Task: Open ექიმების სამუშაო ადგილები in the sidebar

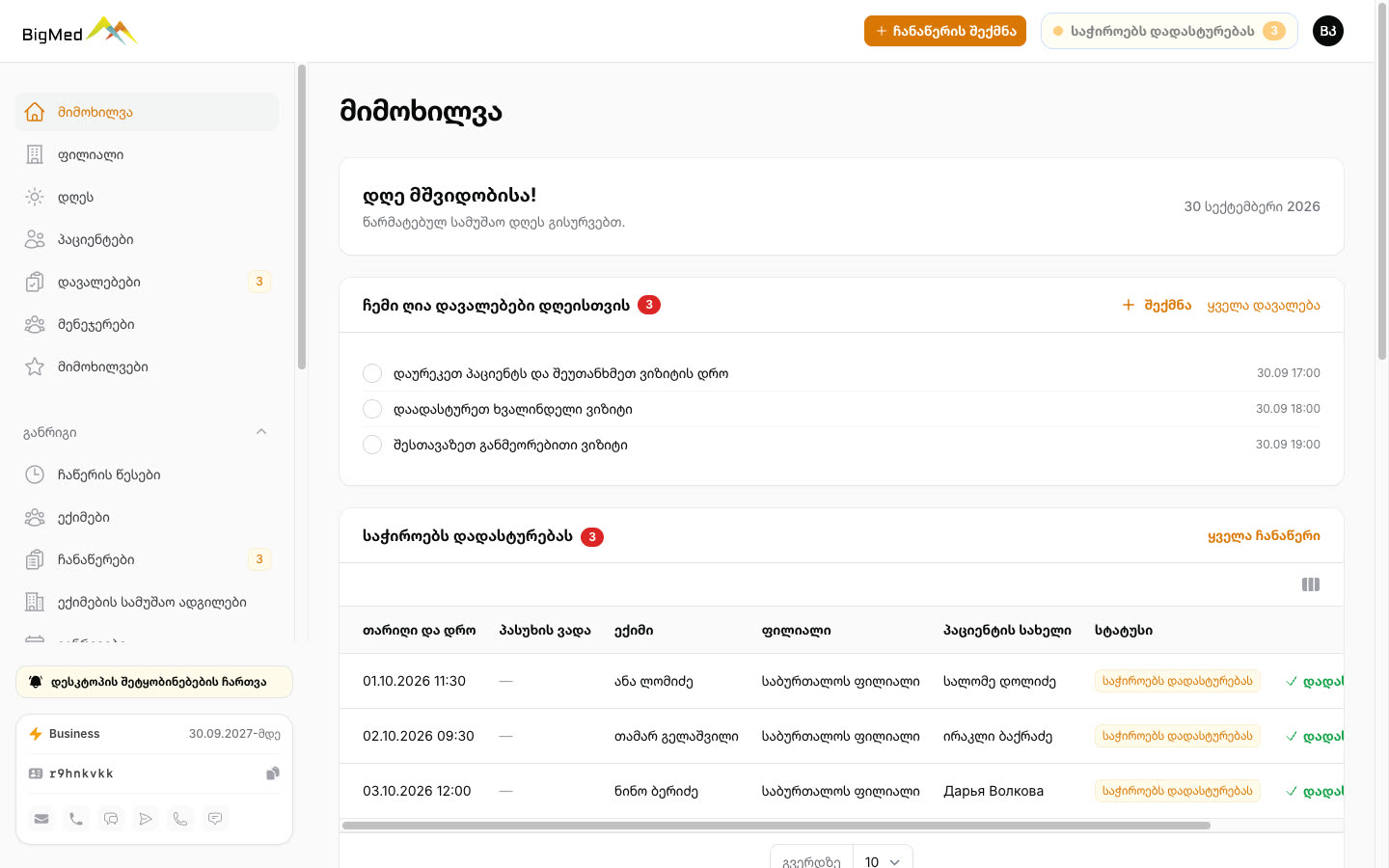Action: click(147, 602)
